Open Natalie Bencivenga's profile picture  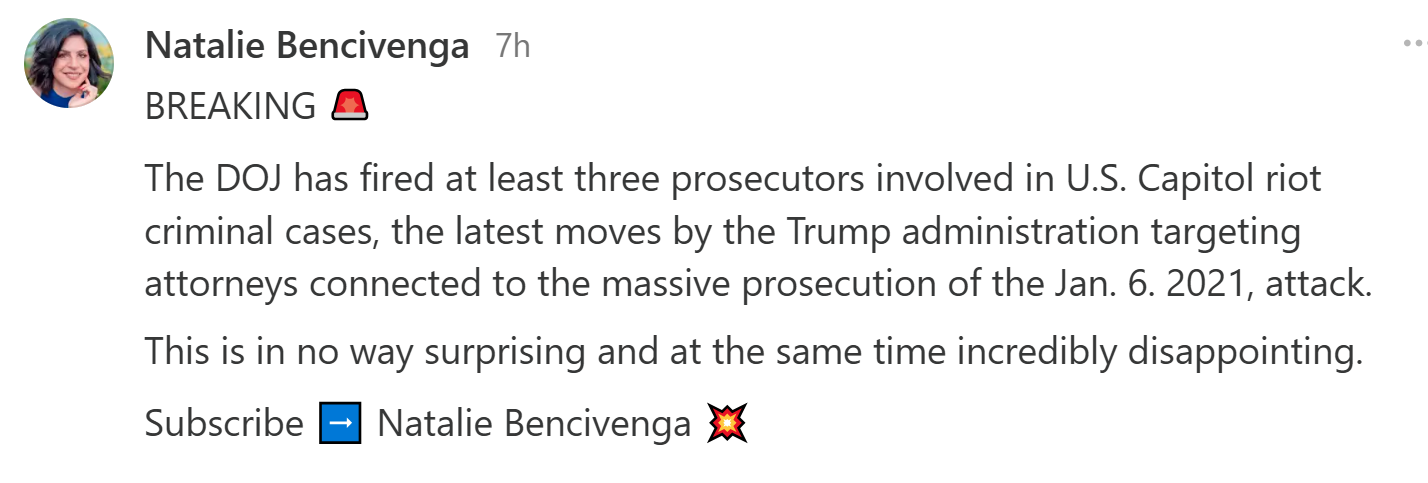[x=69, y=62]
